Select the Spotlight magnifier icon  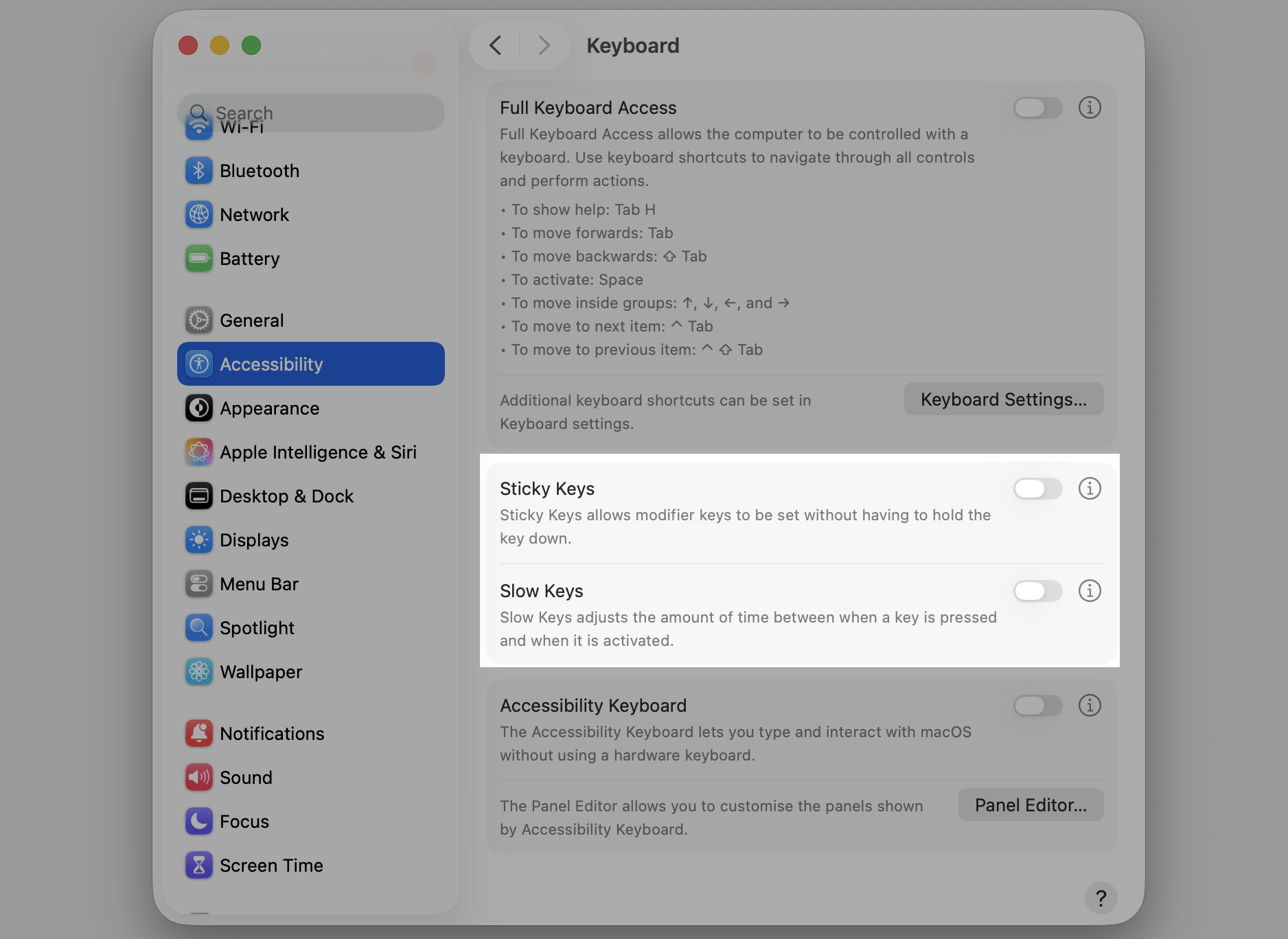(x=199, y=627)
